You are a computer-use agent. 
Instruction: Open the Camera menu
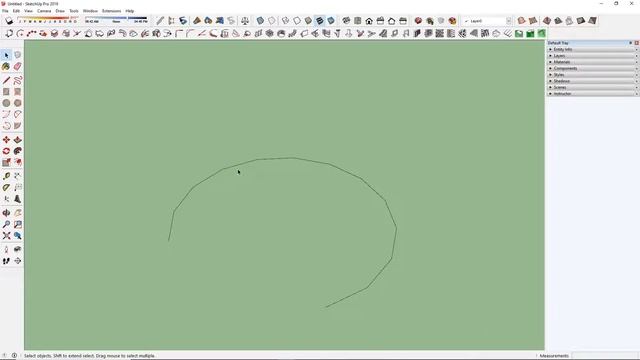pyautogui.click(x=44, y=11)
